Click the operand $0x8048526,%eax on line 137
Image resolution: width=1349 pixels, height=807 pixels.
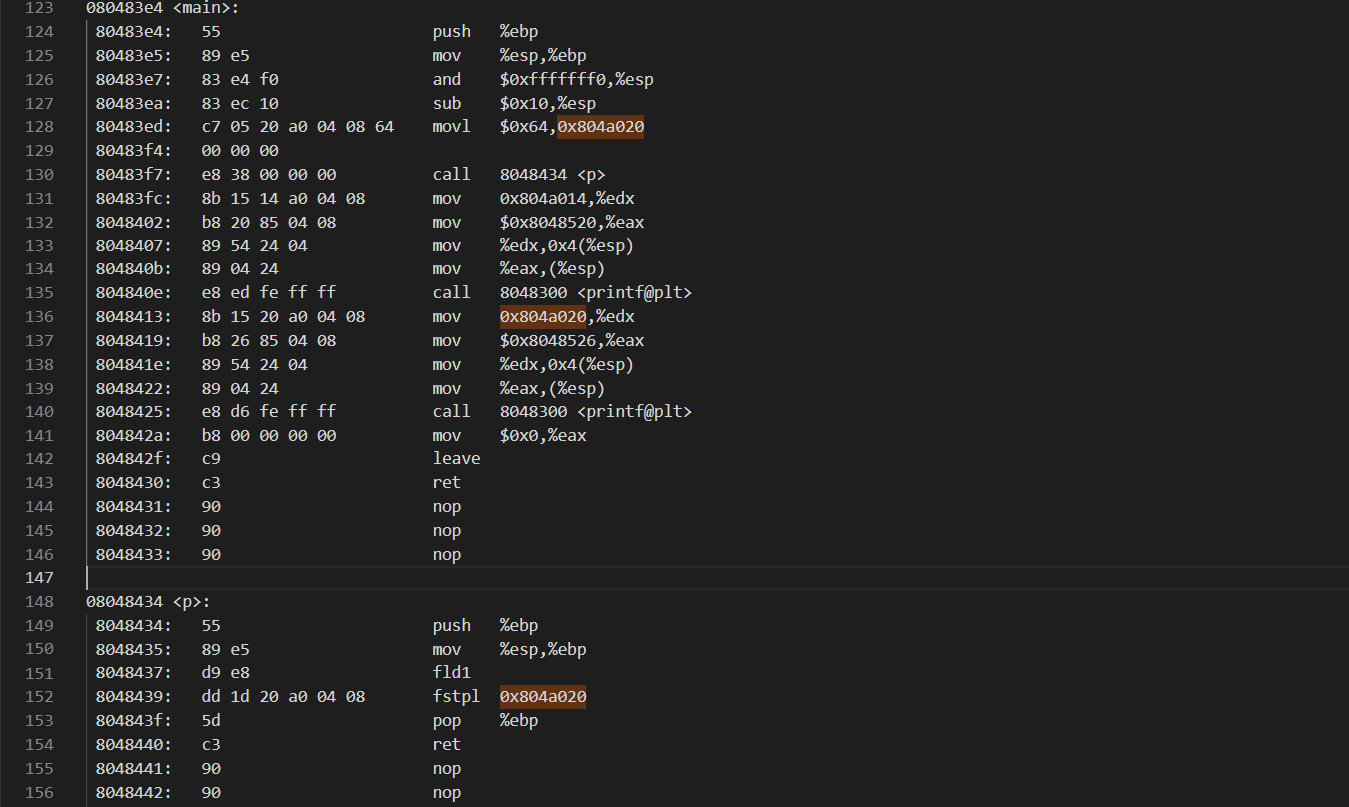572,341
